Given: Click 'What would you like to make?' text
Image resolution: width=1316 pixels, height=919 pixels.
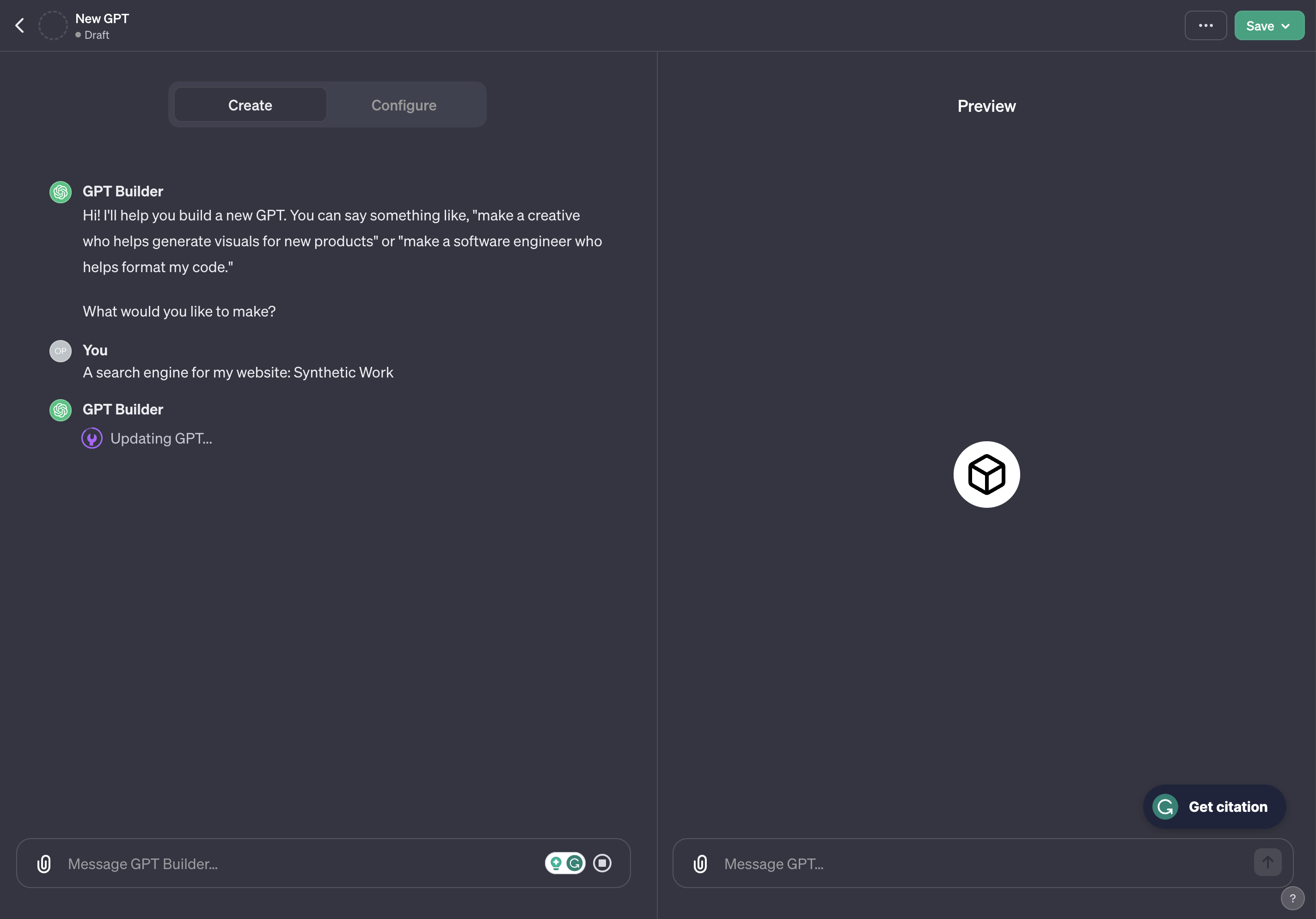Looking at the screenshot, I should click(179, 311).
